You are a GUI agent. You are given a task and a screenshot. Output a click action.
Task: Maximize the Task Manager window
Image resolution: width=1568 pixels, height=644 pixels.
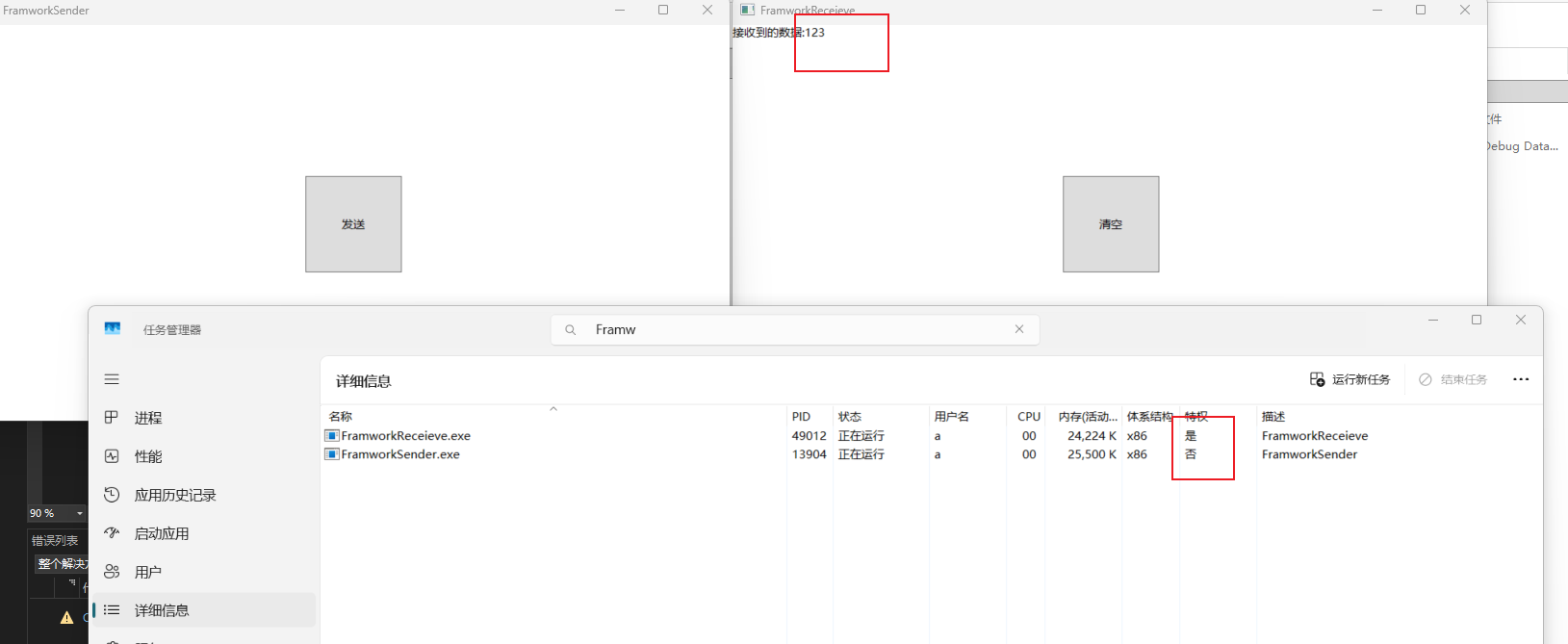point(1477,320)
